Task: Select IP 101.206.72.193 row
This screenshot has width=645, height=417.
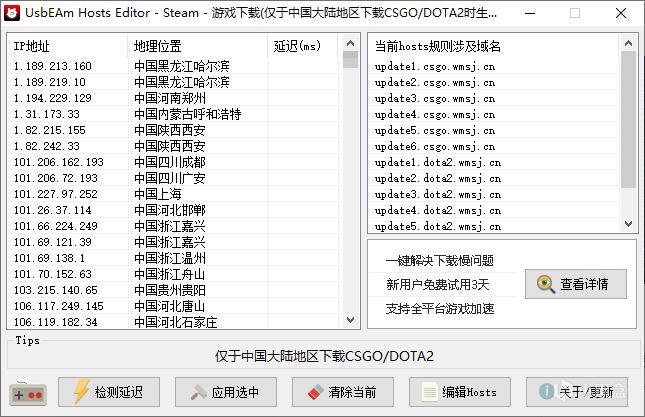Action: point(175,178)
